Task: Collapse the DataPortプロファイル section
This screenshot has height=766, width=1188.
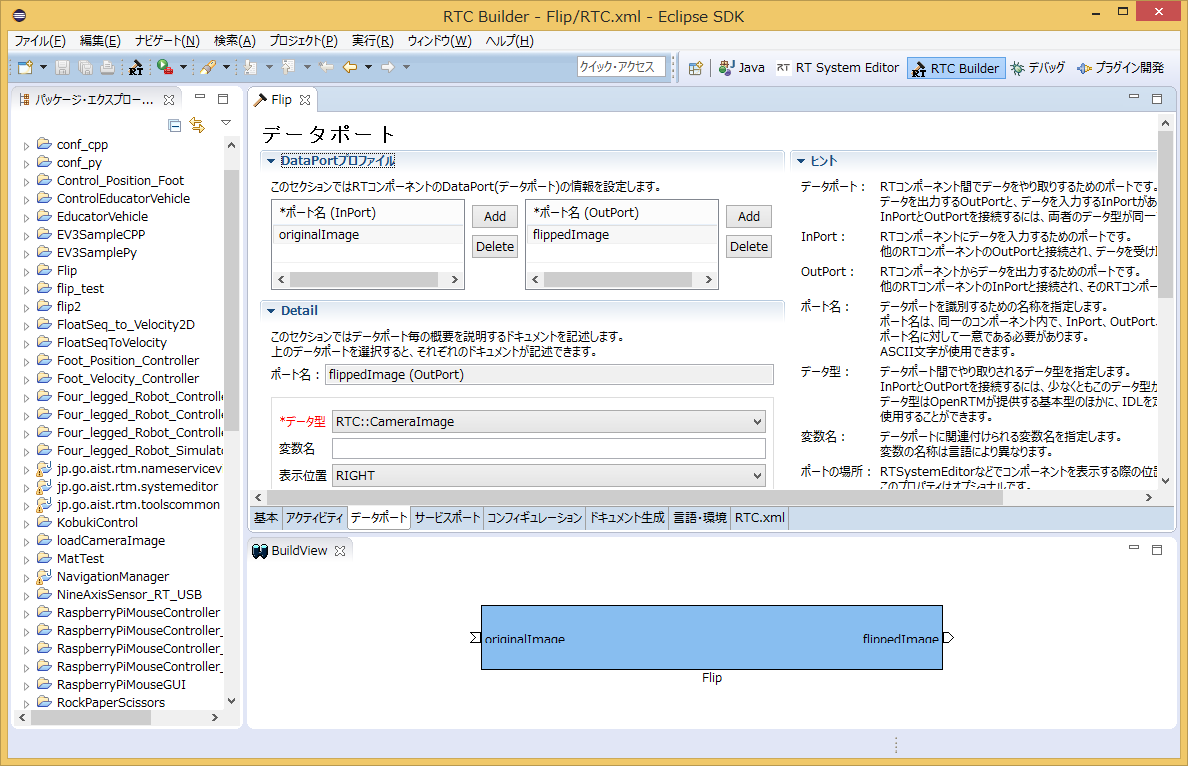Action: coord(270,161)
